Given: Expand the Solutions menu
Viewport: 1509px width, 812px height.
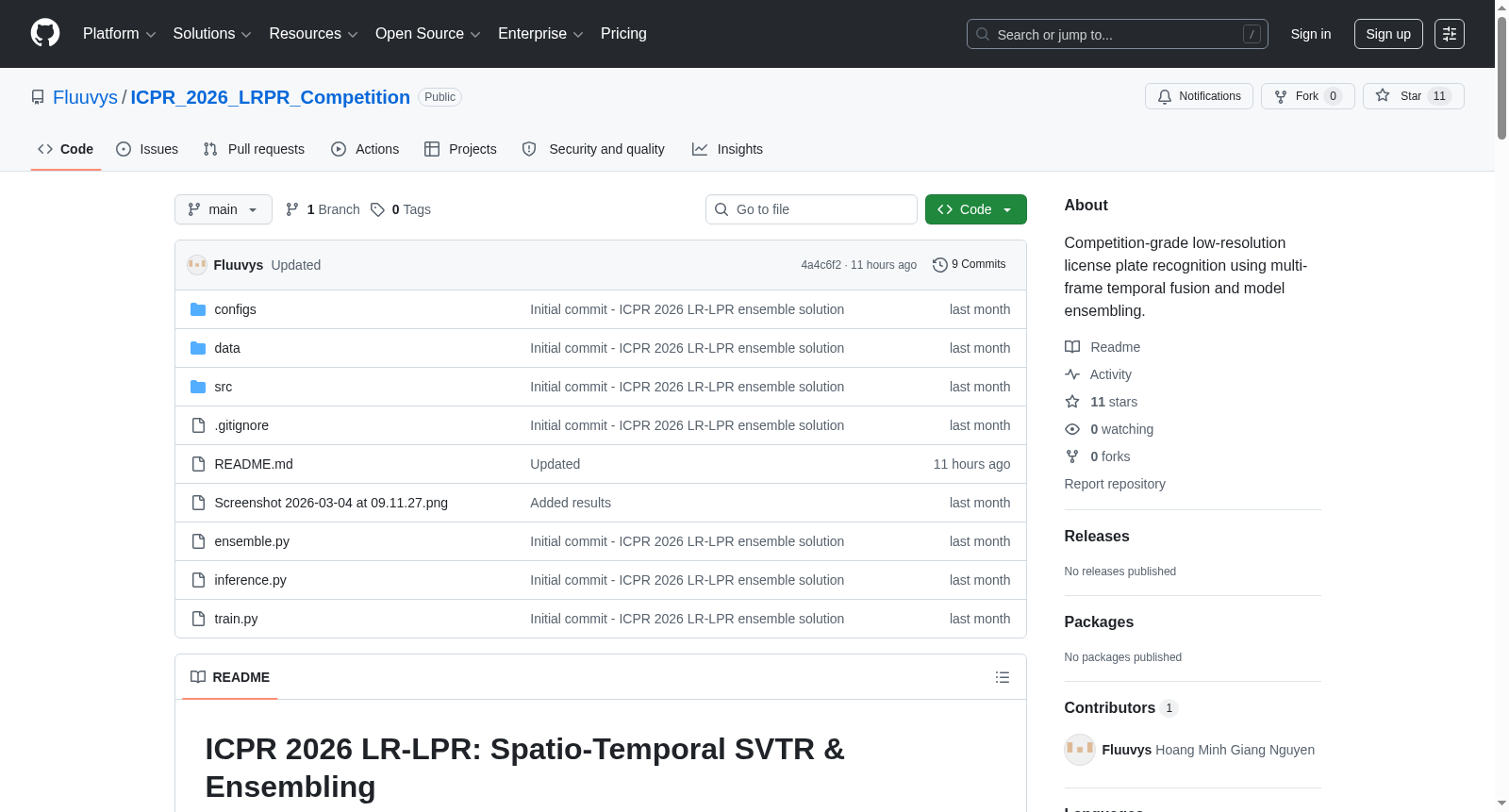Looking at the screenshot, I should [212, 34].
